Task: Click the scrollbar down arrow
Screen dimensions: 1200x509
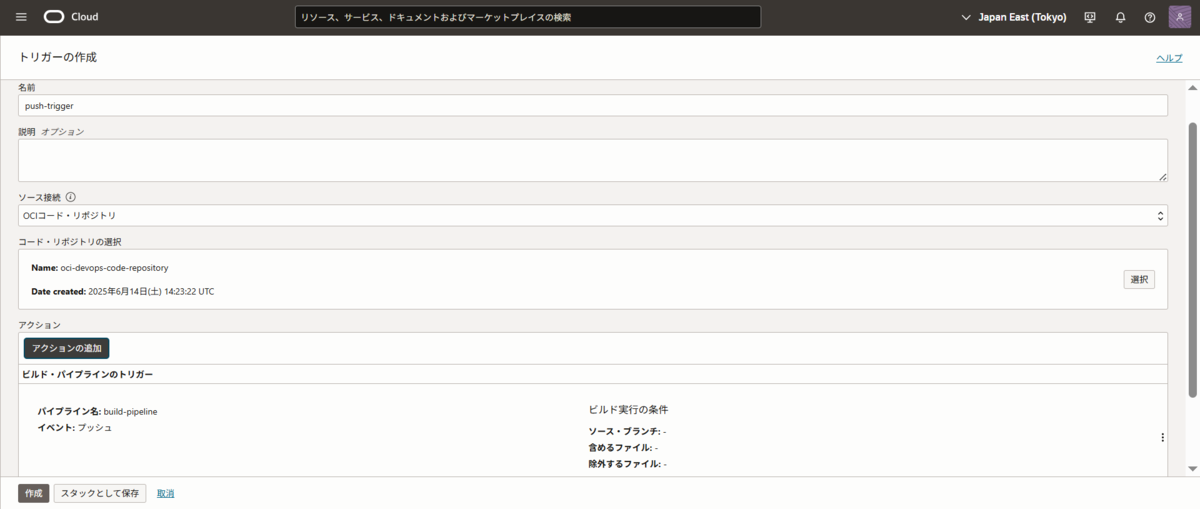Action: point(1192,469)
